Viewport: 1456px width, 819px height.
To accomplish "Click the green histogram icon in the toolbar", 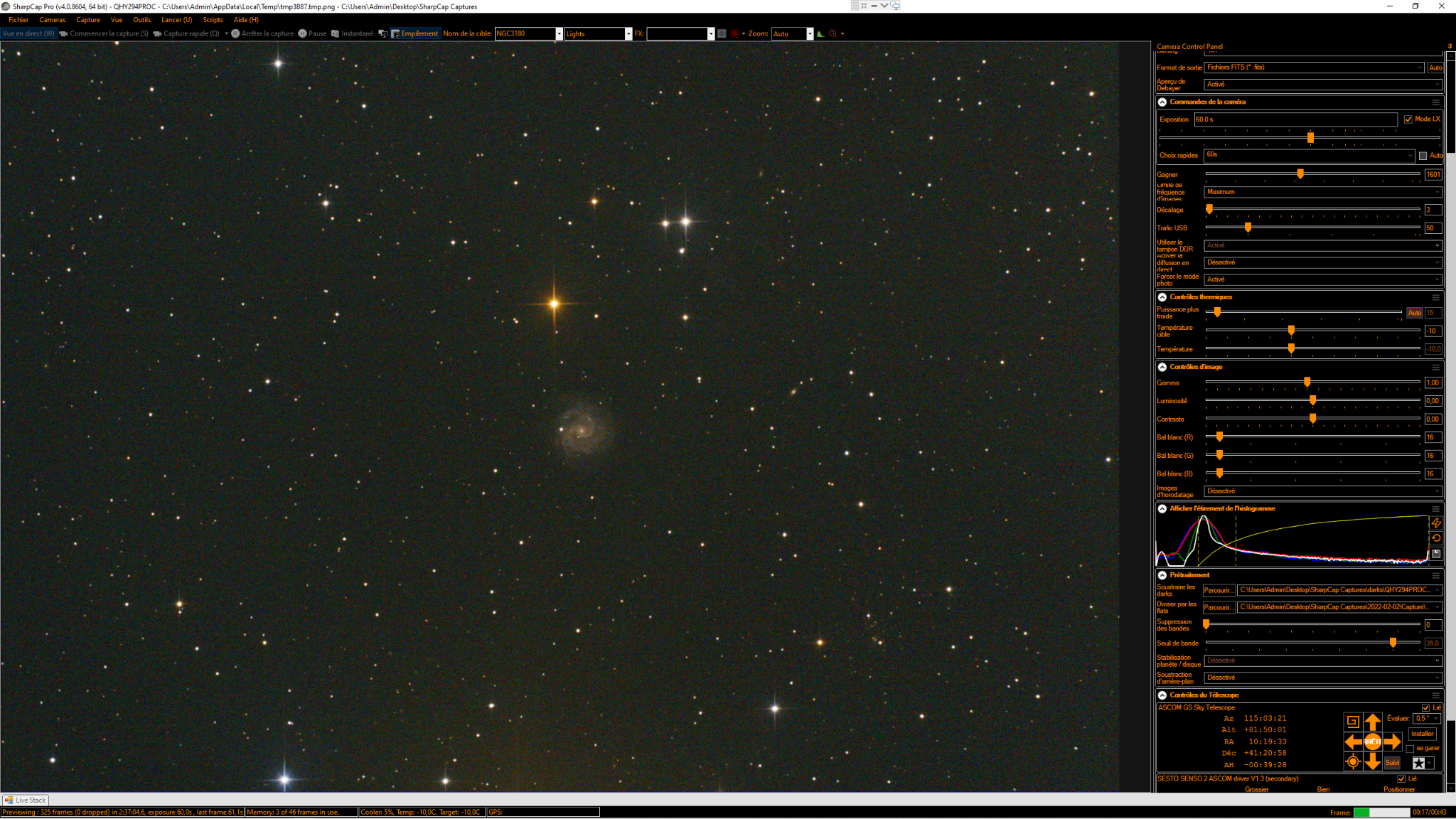I will (x=820, y=33).
